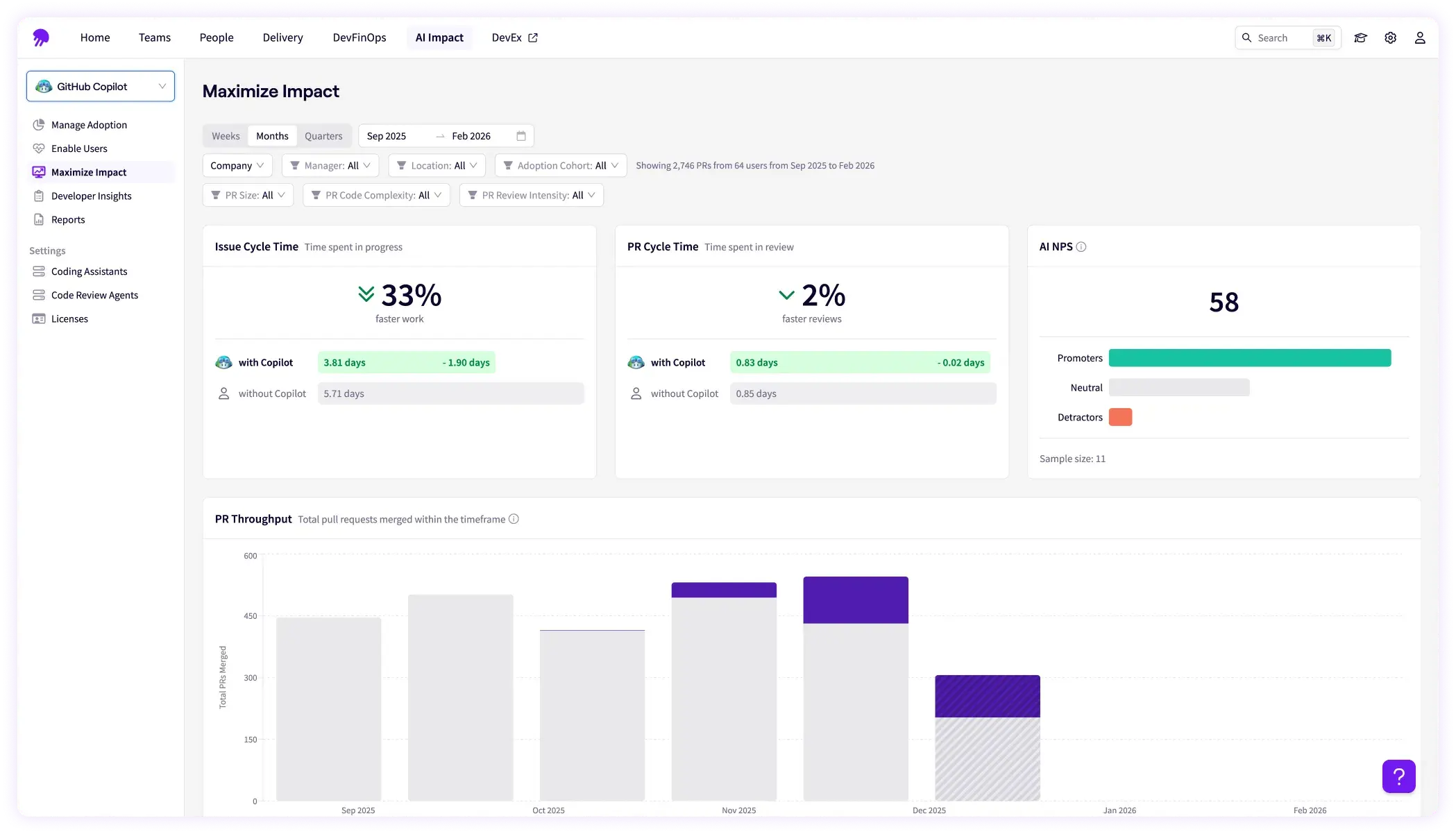The height and width of the screenshot is (834, 1456).
Task: Click the user profile icon
Action: coord(1420,37)
